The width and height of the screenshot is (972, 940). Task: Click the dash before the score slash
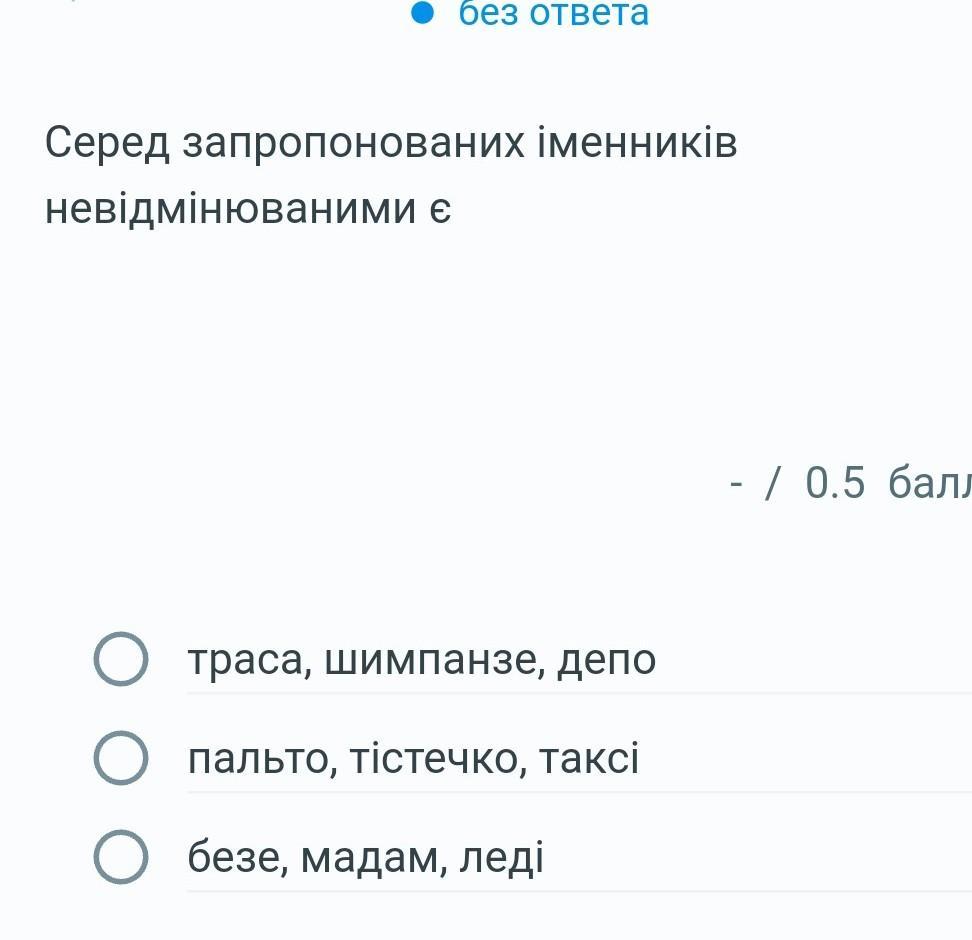coord(737,484)
